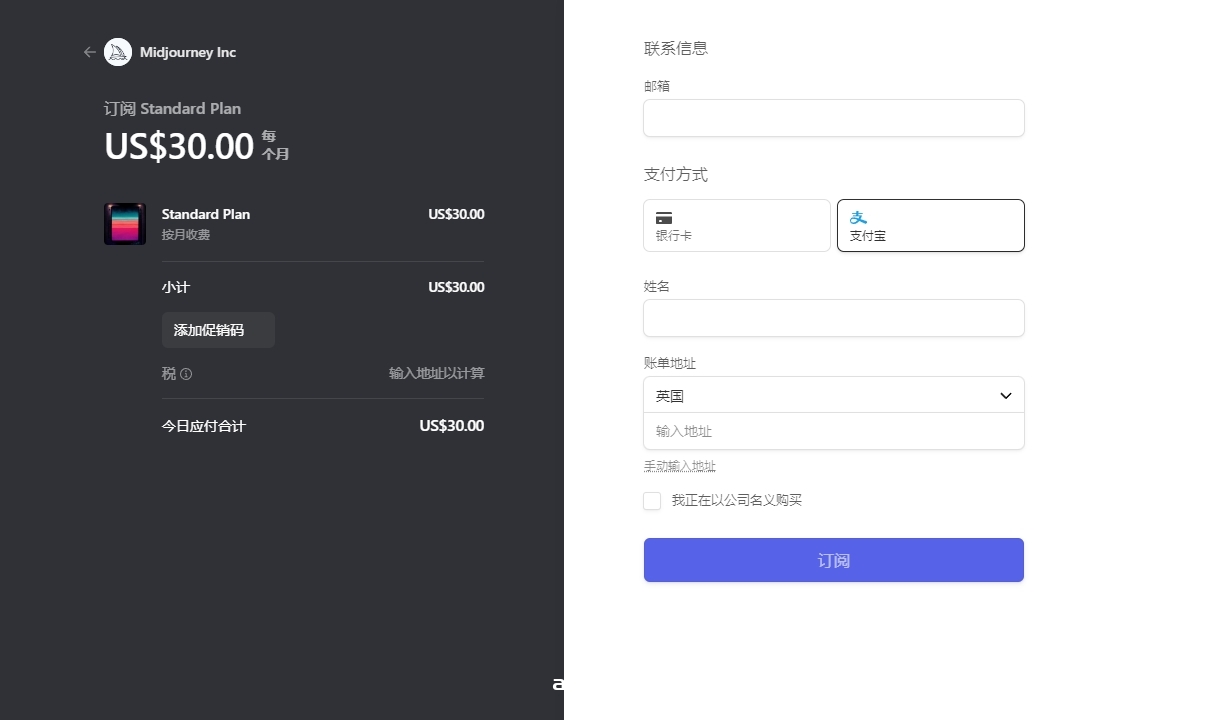1211x720 pixels.
Task: Open the 英国 country dropdown
Action: click(x=833, y=395)
